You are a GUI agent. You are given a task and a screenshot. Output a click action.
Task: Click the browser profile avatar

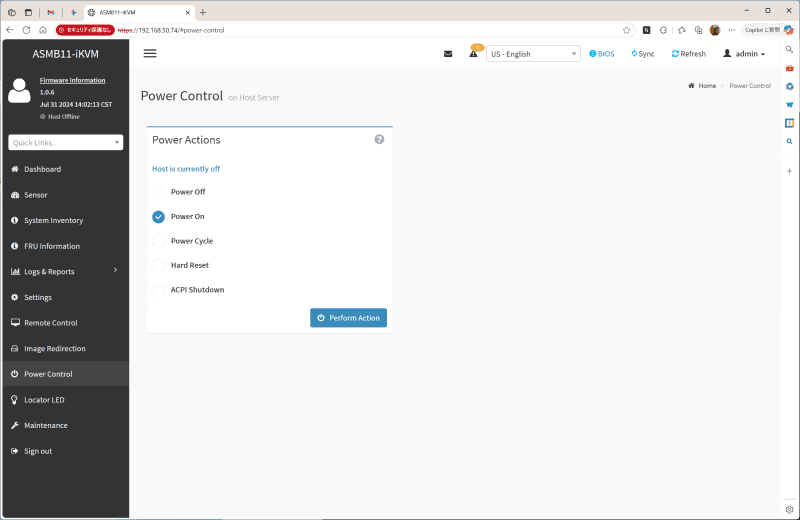coord(715,30)
